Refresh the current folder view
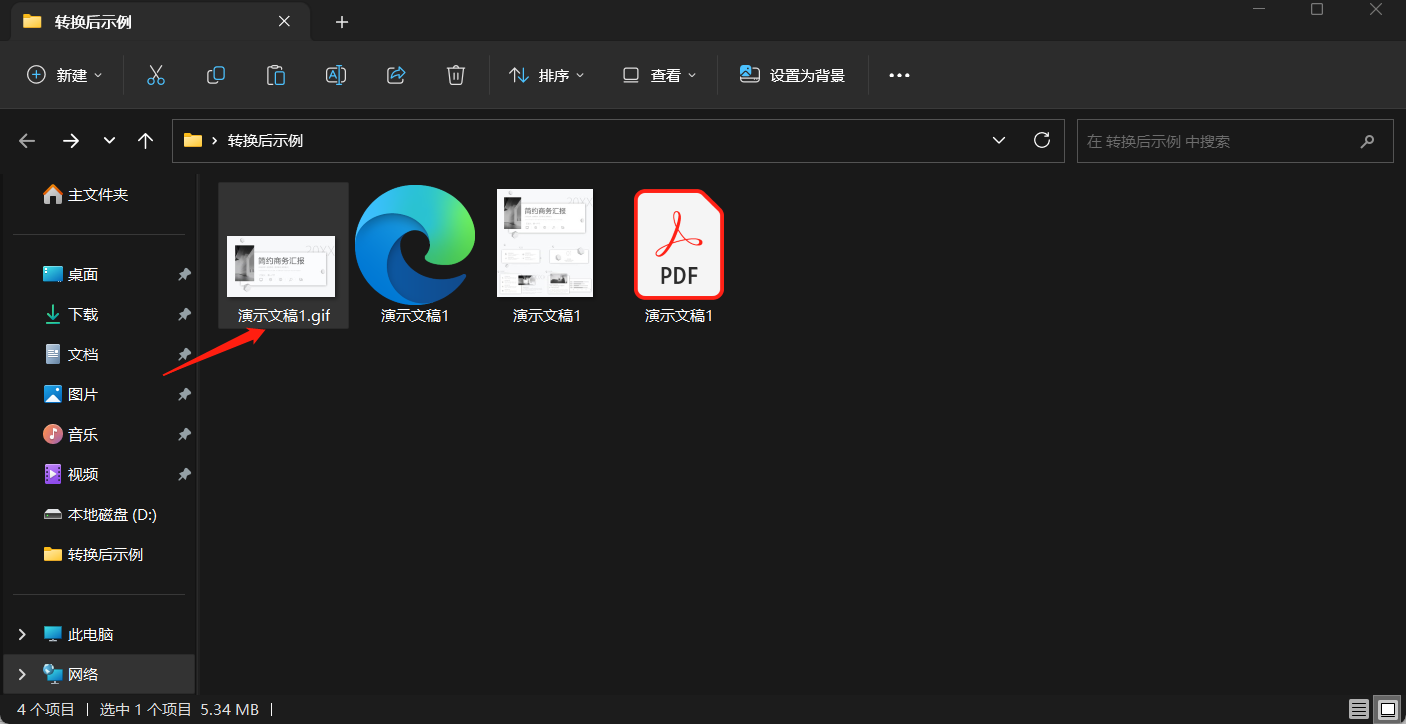 [x=1042, y=140]
